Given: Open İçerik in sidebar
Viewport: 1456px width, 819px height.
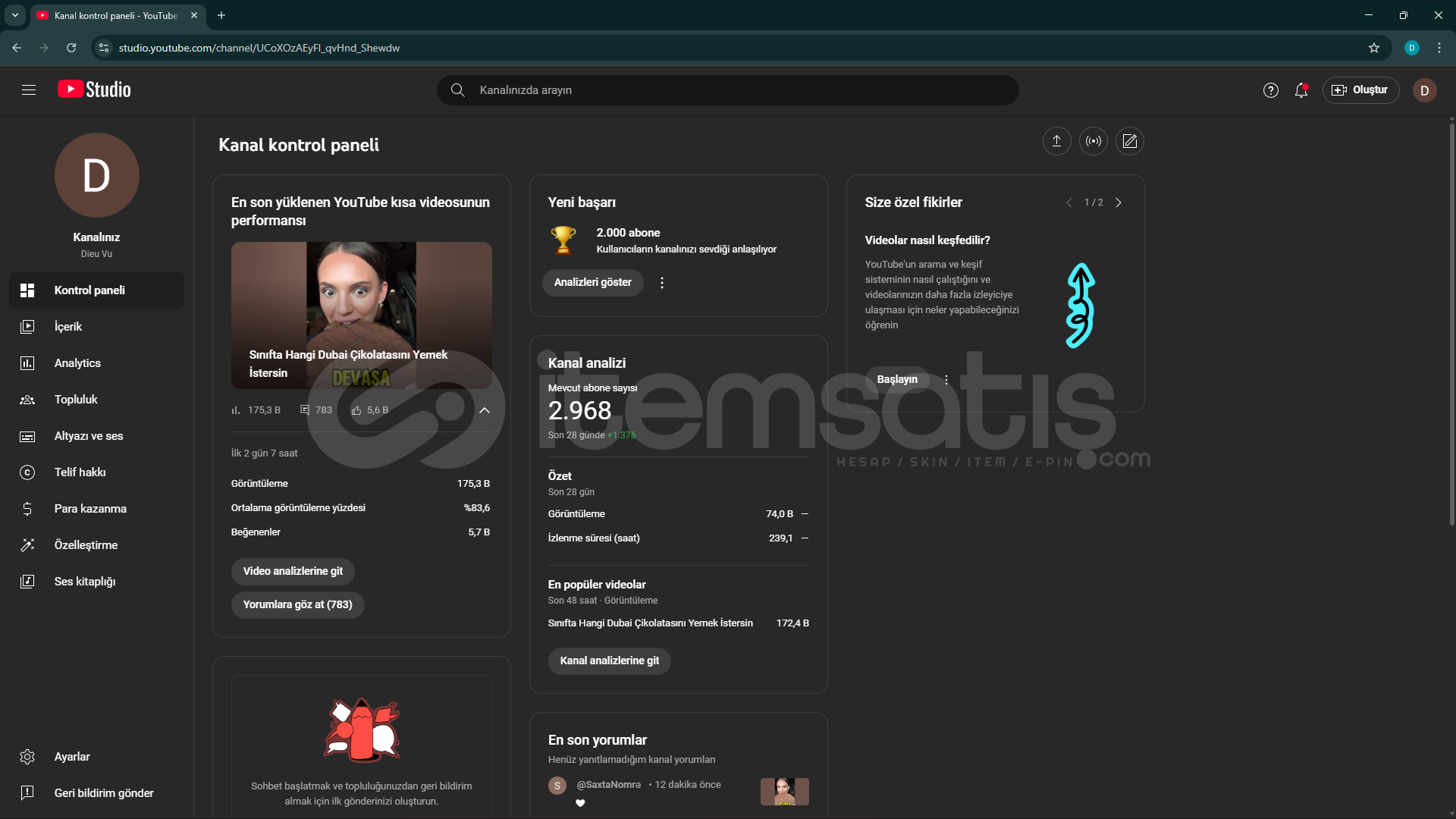Looking at the screenshot, I should click(96, 327).
